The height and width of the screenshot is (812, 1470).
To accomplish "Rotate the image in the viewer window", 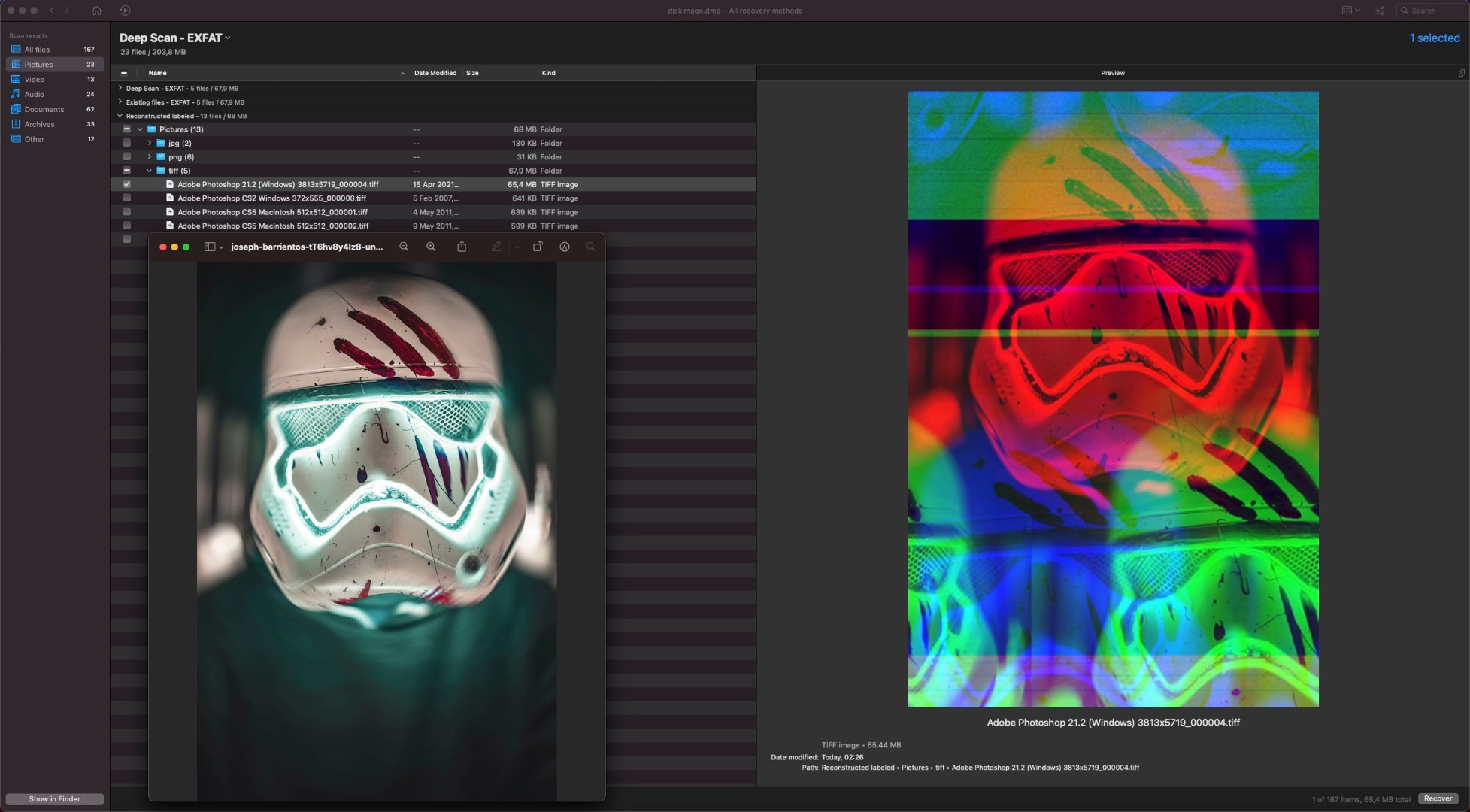I will (538, 247).
